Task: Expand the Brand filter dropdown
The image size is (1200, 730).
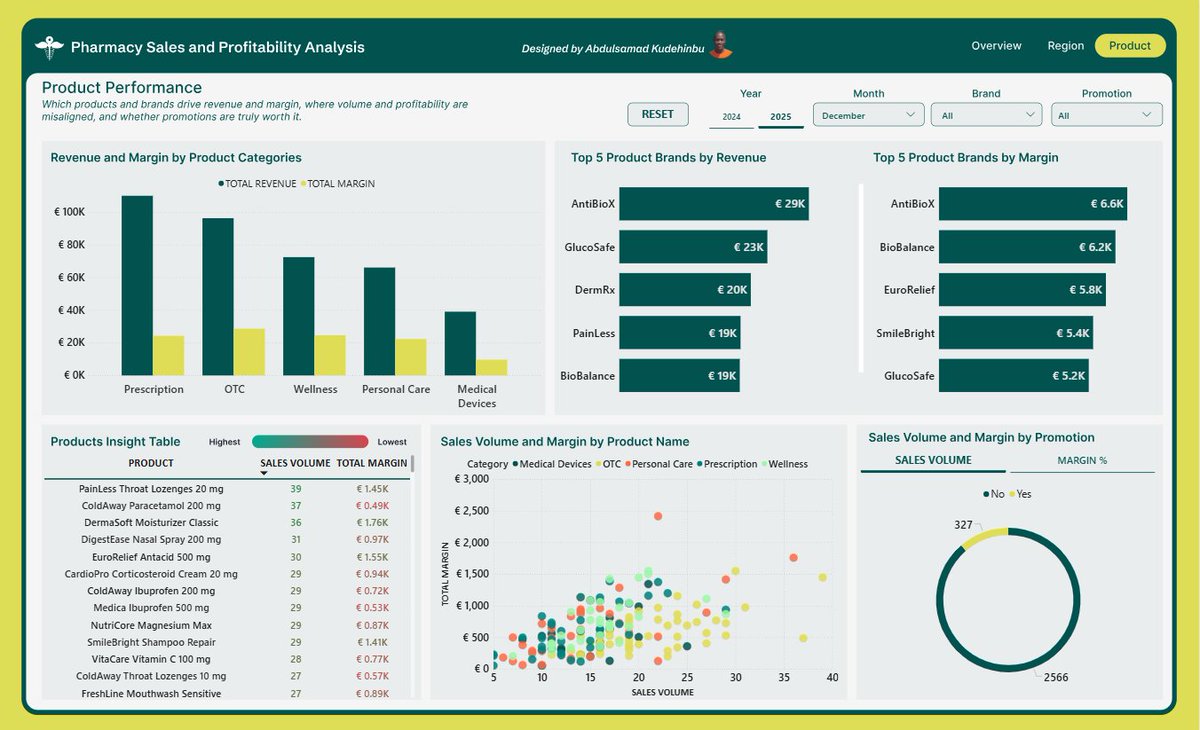Action: [986, 115]
